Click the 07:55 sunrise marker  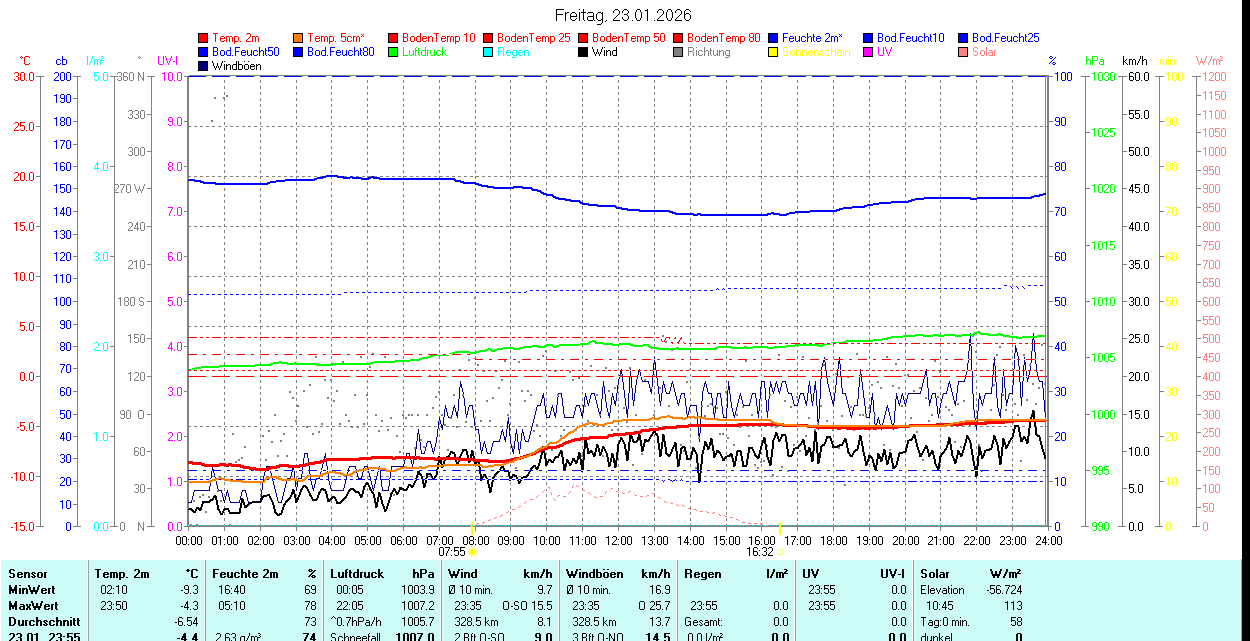coord(452,551)
